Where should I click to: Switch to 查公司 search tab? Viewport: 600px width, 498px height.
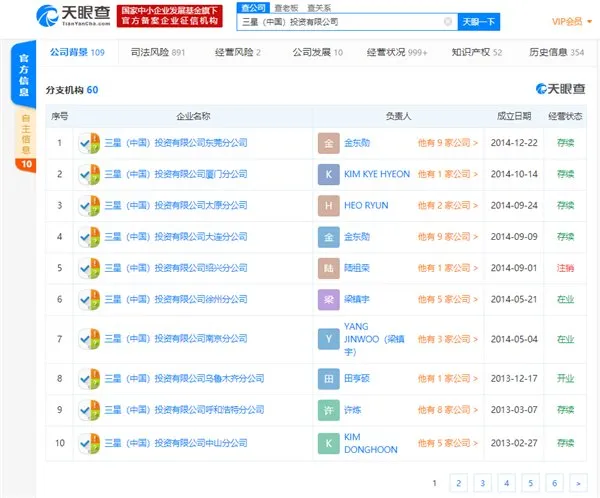tap(253, 8)
